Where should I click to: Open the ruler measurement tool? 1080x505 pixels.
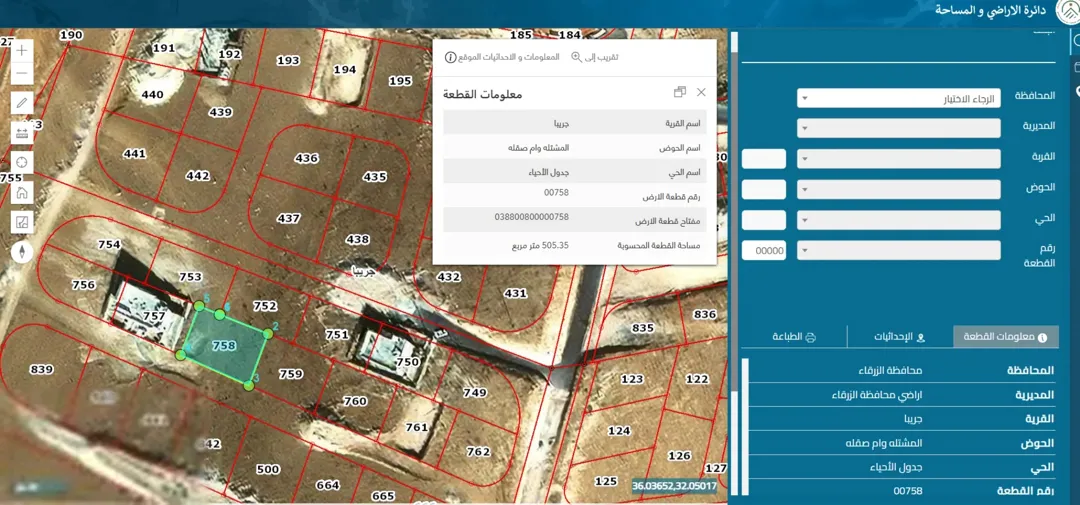point(22,133)
